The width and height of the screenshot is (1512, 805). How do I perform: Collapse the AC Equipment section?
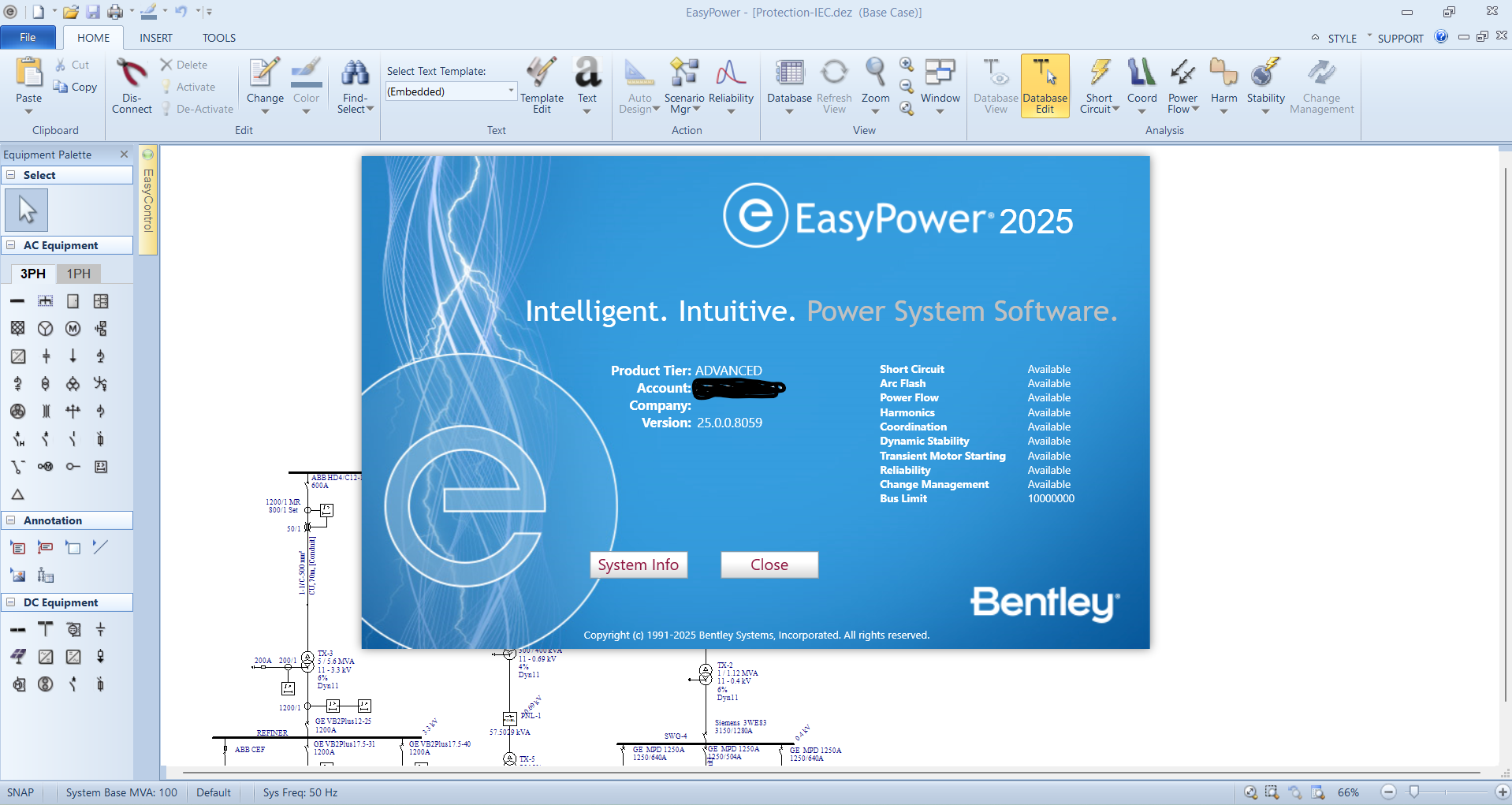coord(11,245)
